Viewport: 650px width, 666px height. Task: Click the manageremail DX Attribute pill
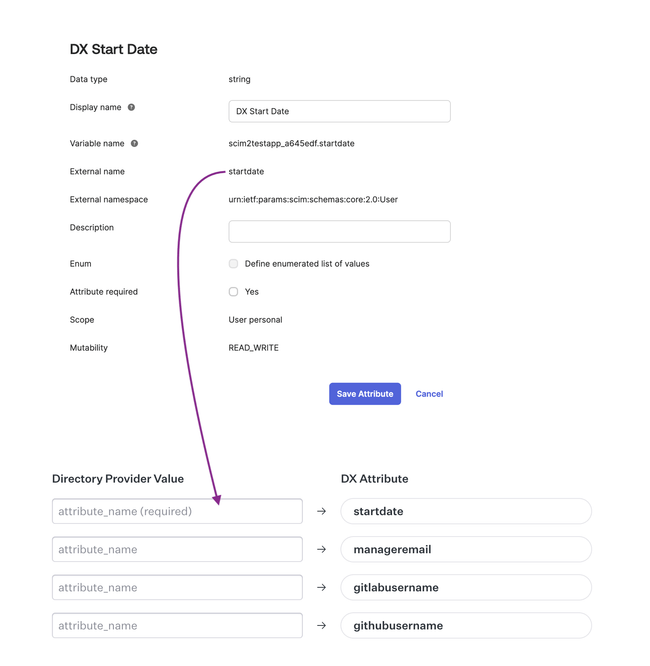466,549
